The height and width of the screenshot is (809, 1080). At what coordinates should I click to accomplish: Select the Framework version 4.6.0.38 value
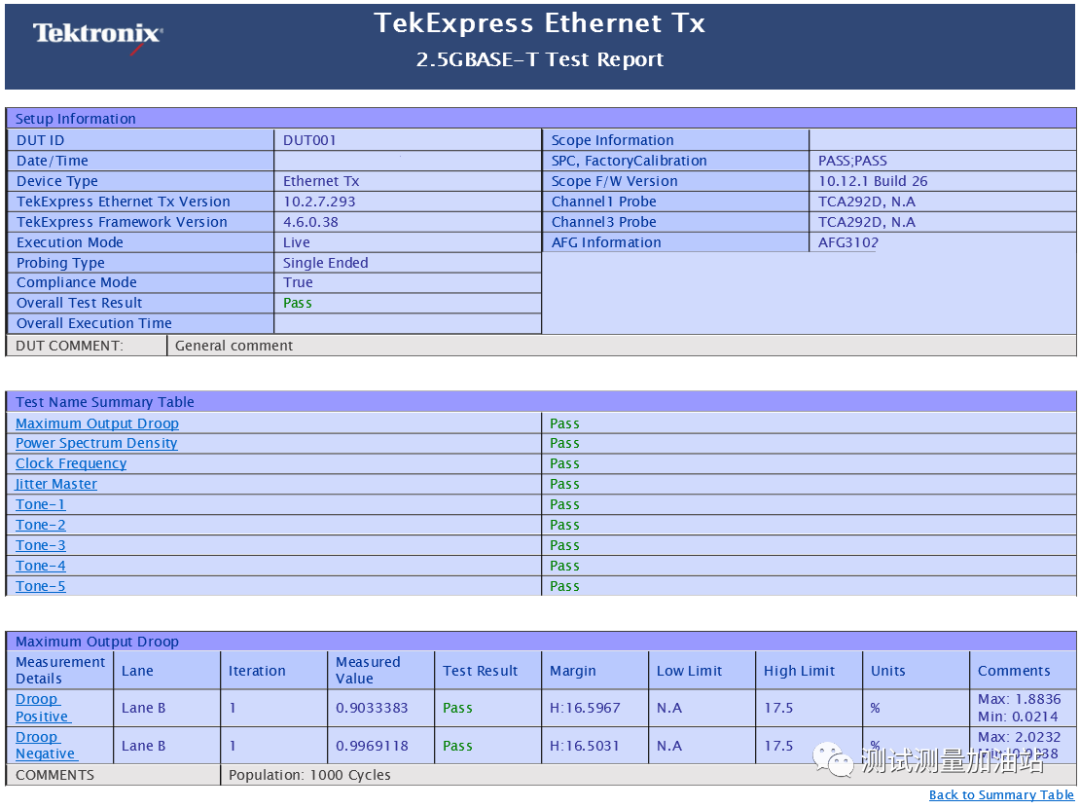click(311, 222)
